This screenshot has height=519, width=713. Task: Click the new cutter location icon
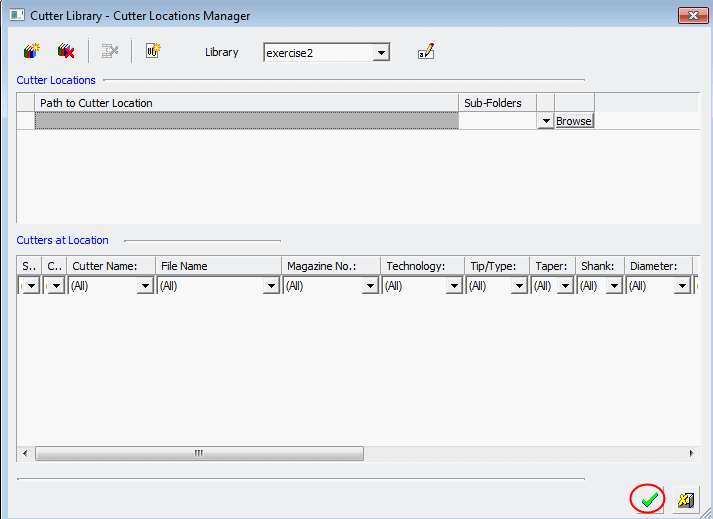(153, 51)
